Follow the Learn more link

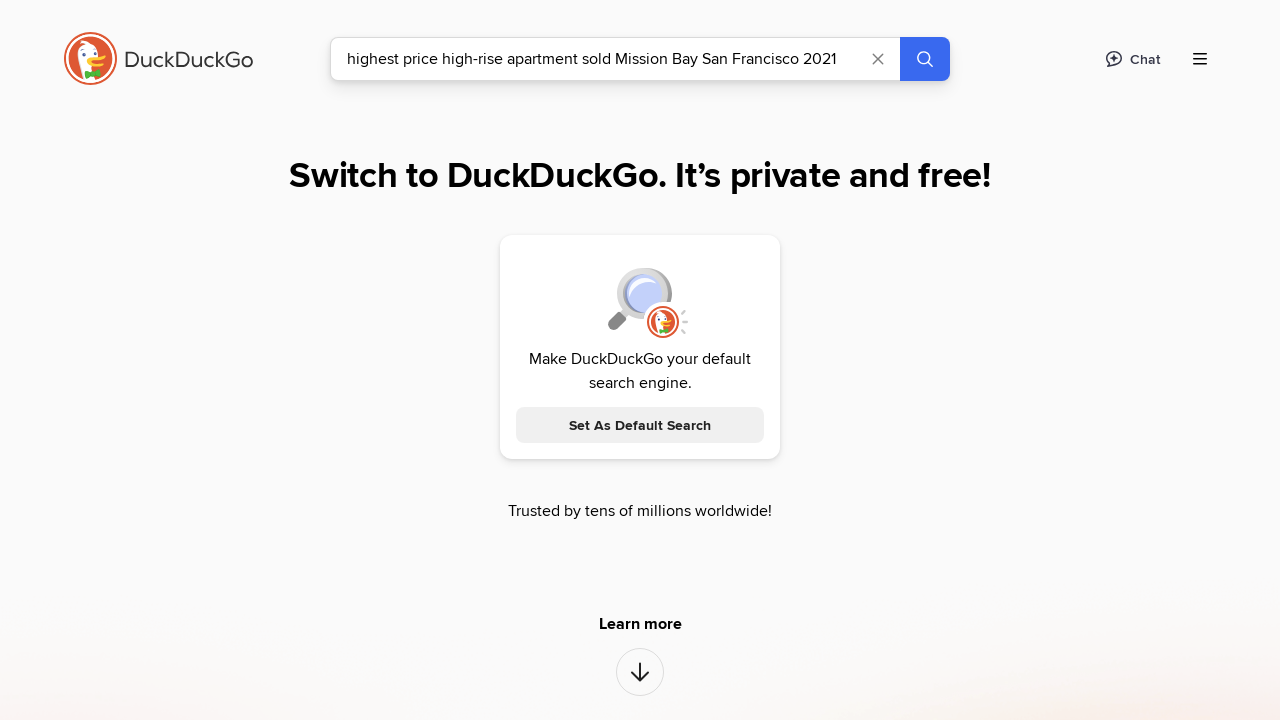coord(640,624)
